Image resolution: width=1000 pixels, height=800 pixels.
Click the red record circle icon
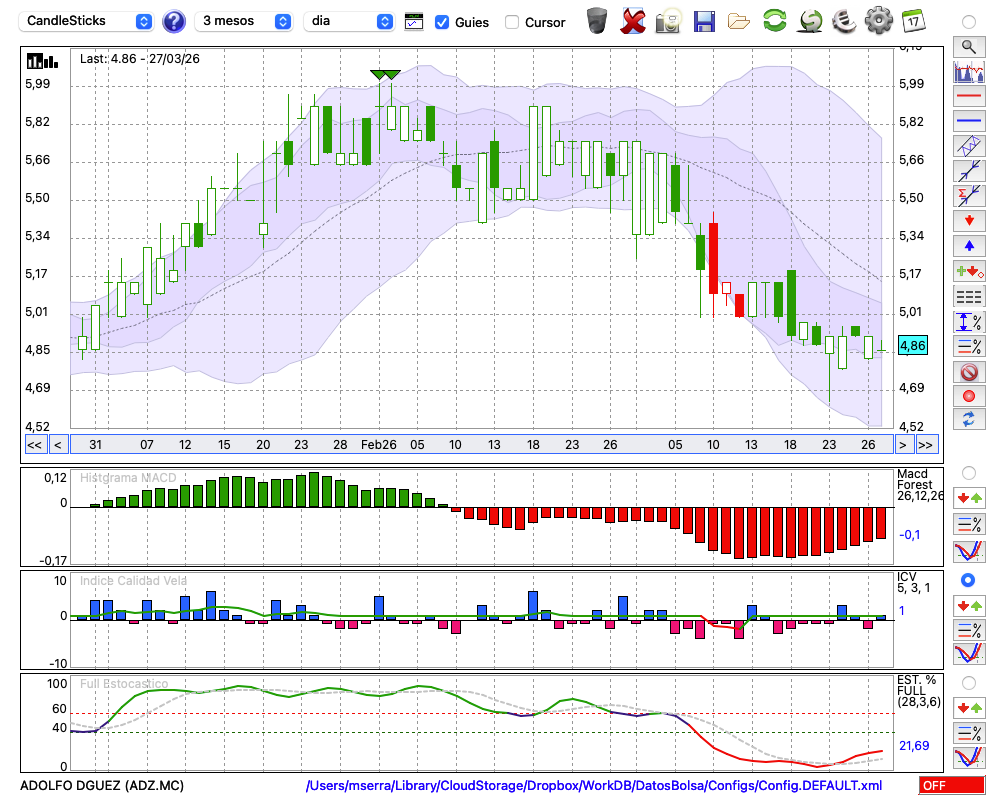(969, 396)
